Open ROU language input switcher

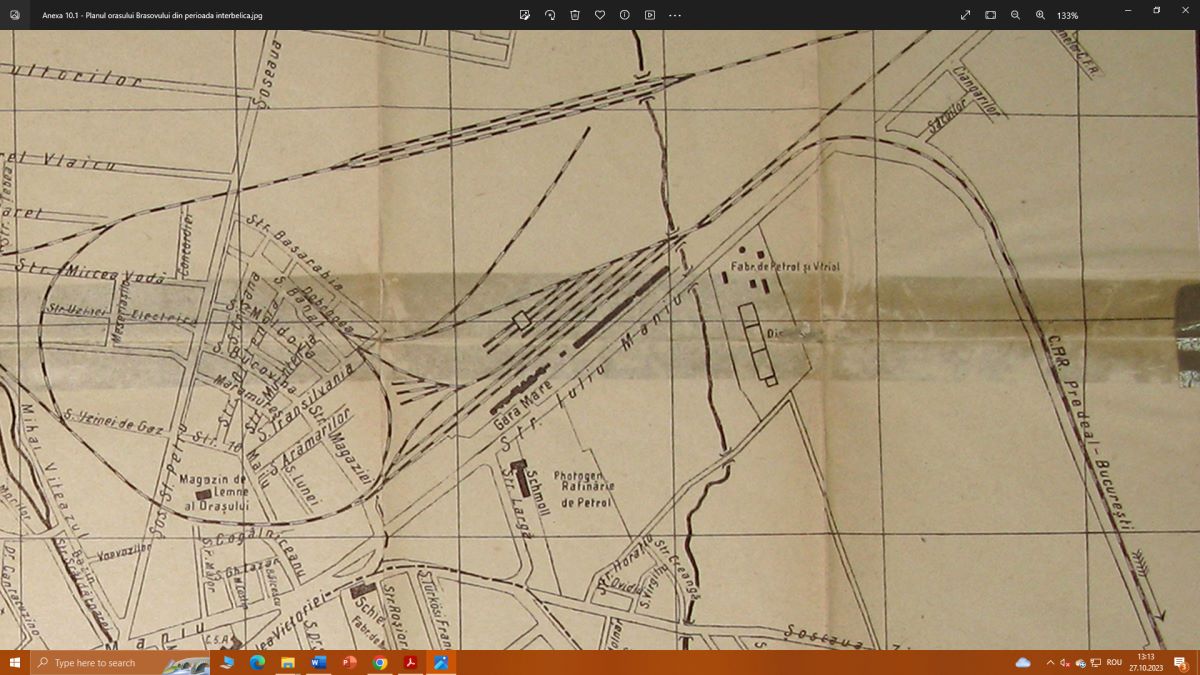click(x=1113, y=663)
